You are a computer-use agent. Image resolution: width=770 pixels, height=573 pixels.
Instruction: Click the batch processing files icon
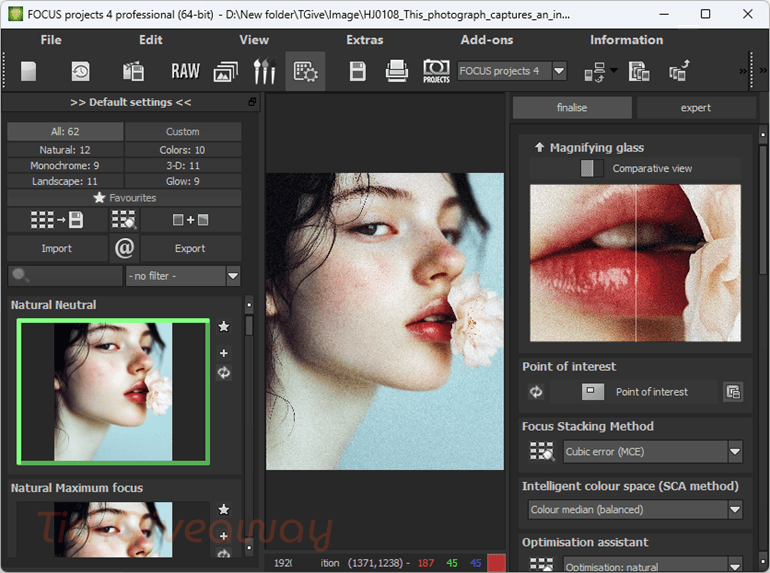point(133,71)
